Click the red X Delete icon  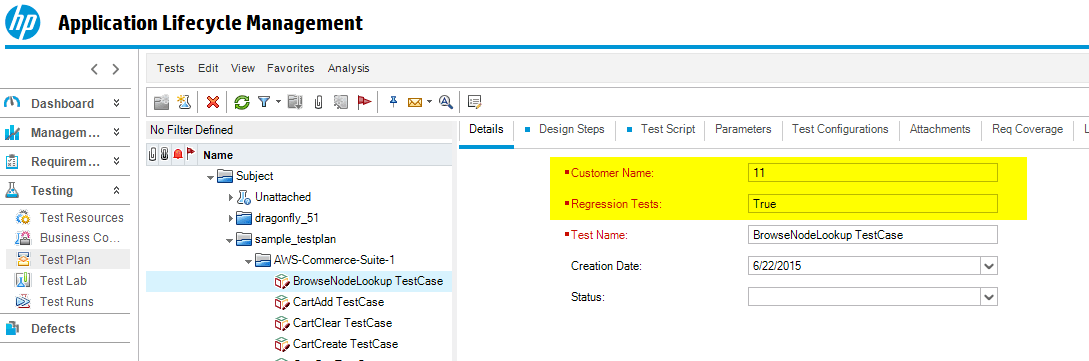213,102
